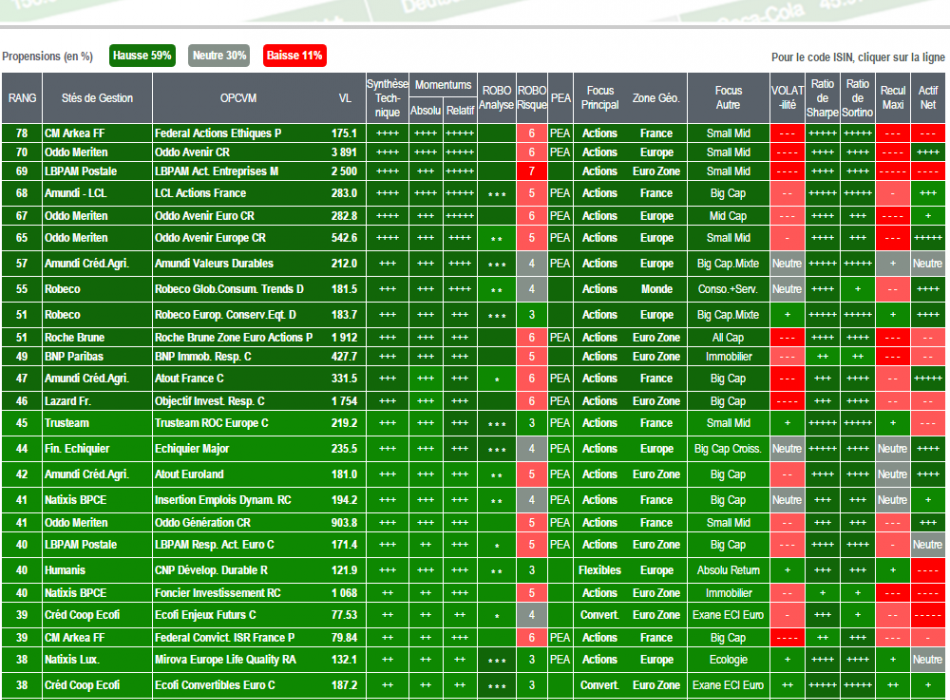Click the Focus Autre column header
The image size is (950, 700).
pos(728,98)
